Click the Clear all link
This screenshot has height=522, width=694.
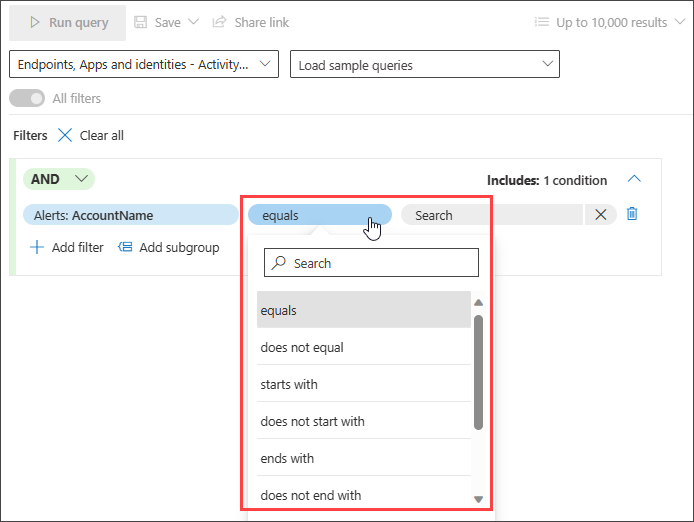coord(101,135)
